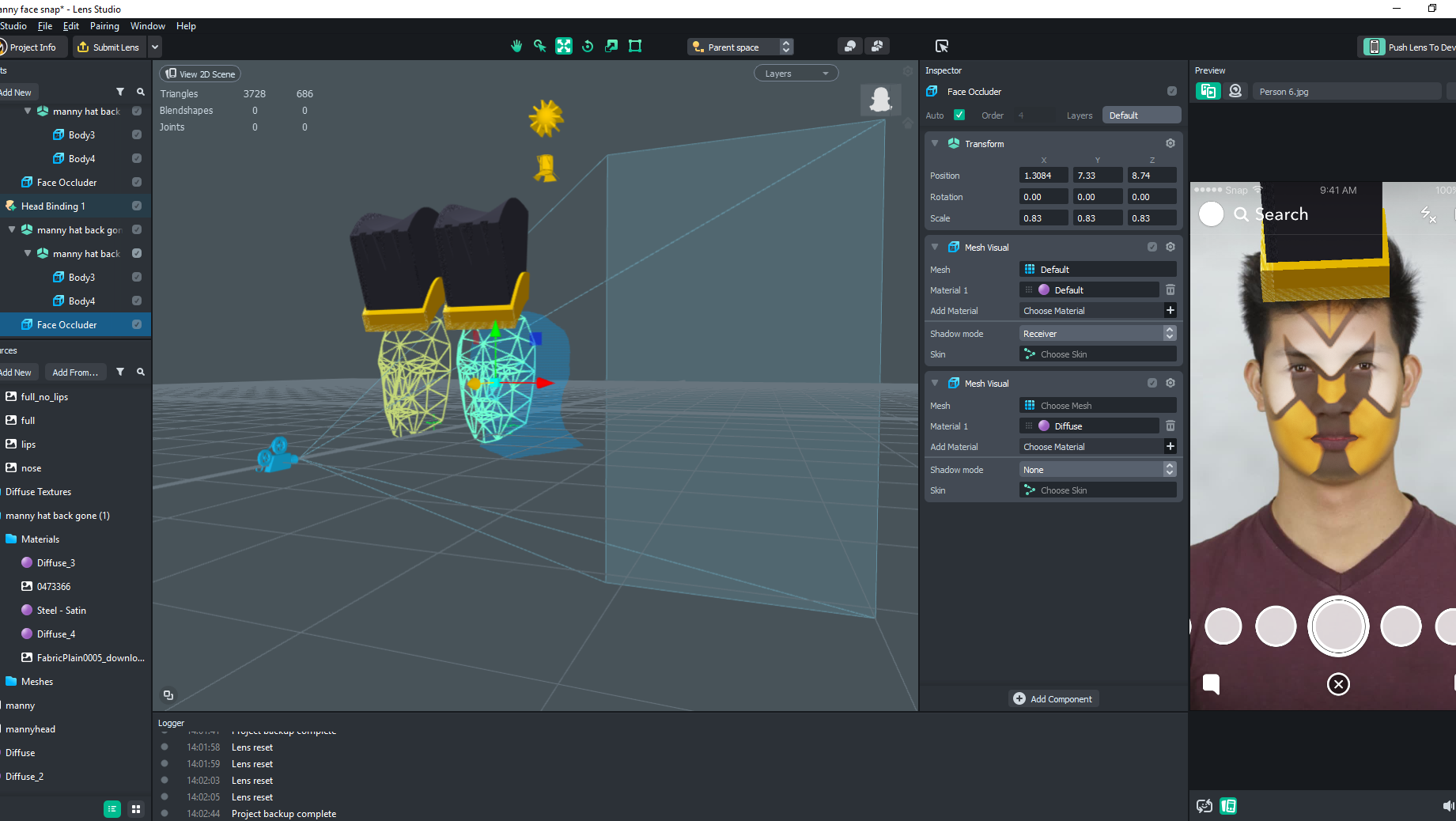Toggle visibility of last Body4 object

click(x=137, y=301)
